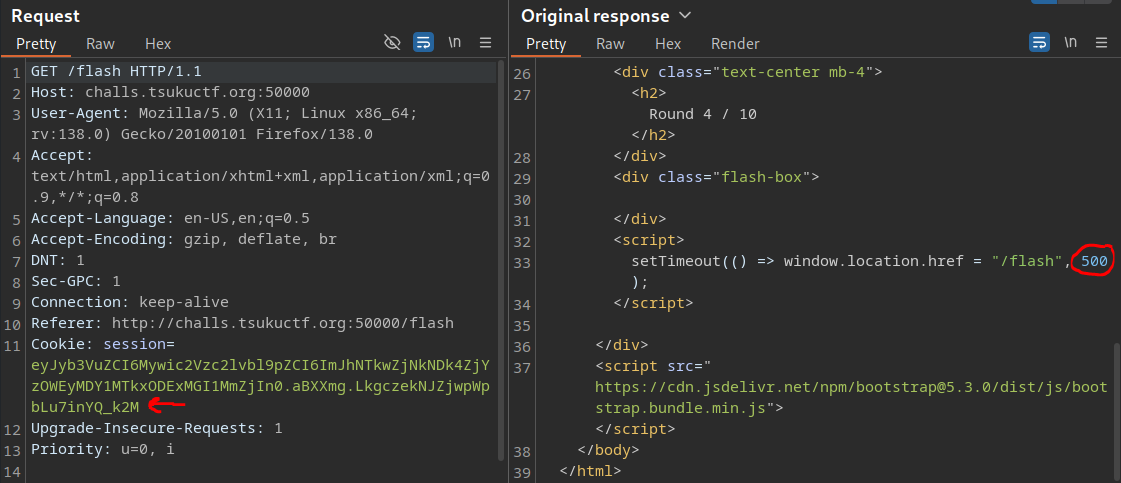Click the bootstrap CDN script URL
Screen dimensions: 1121x483
pyautogui.click(x=851, y=398)
